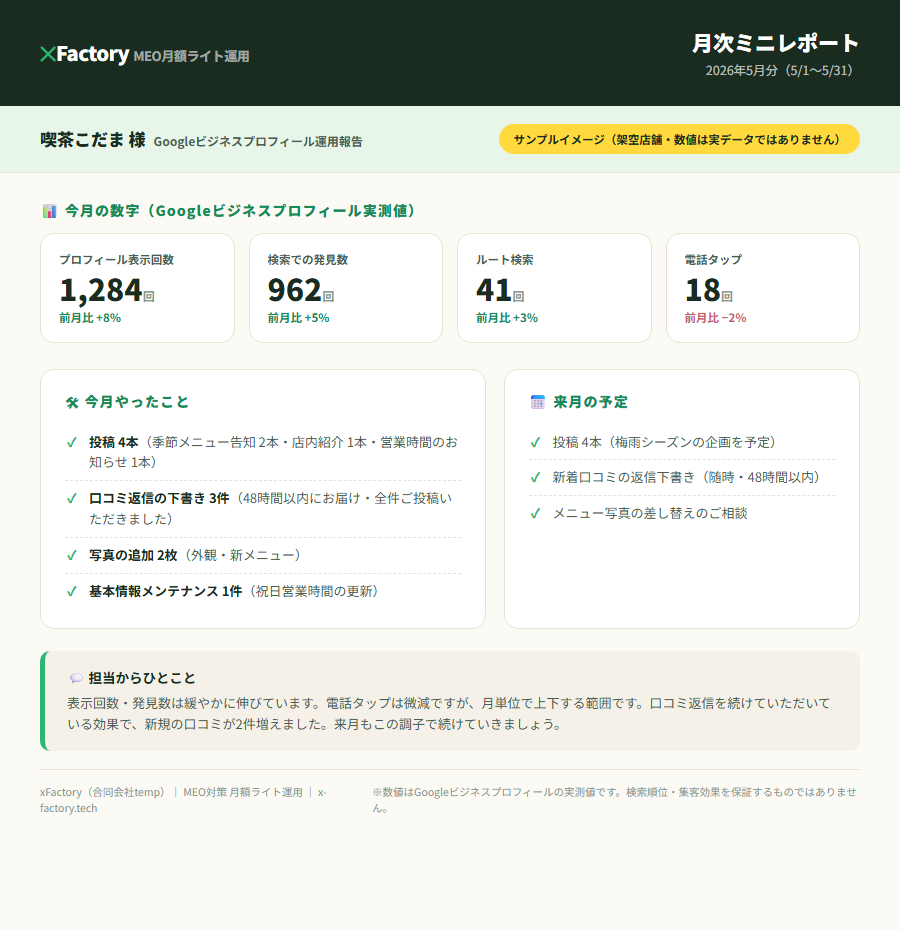Click 投稿 4本 bold text in 今月やったこと
Viewport: 900px width, 930px height.
coord(113,442)
